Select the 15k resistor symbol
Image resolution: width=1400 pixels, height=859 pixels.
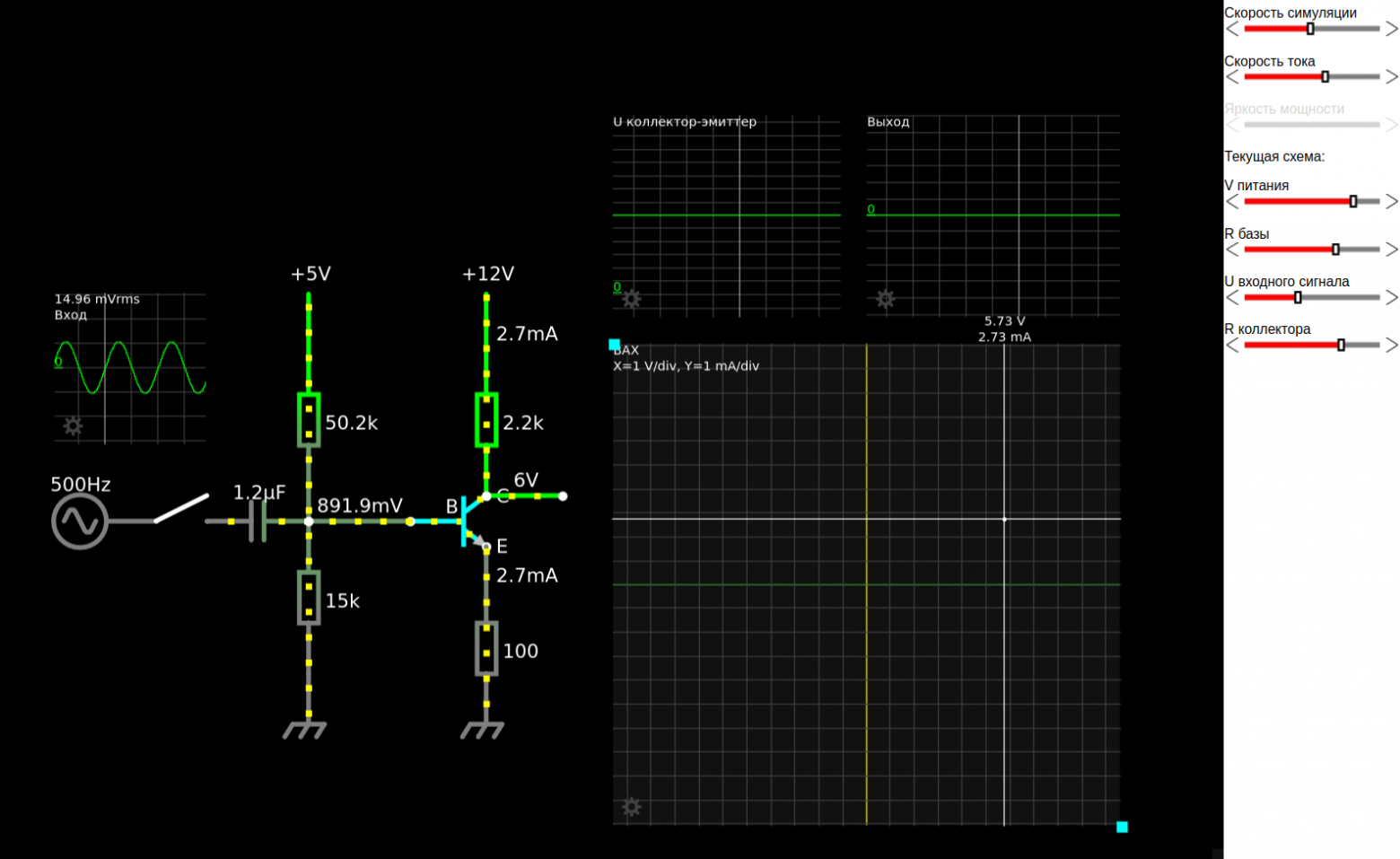point(309,597)
